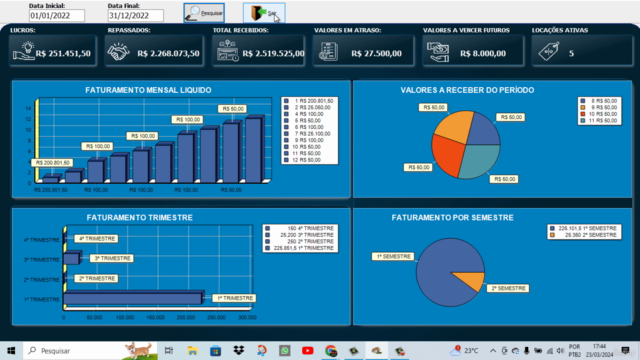Edit the Data Final date field

[x=136, y=16]
